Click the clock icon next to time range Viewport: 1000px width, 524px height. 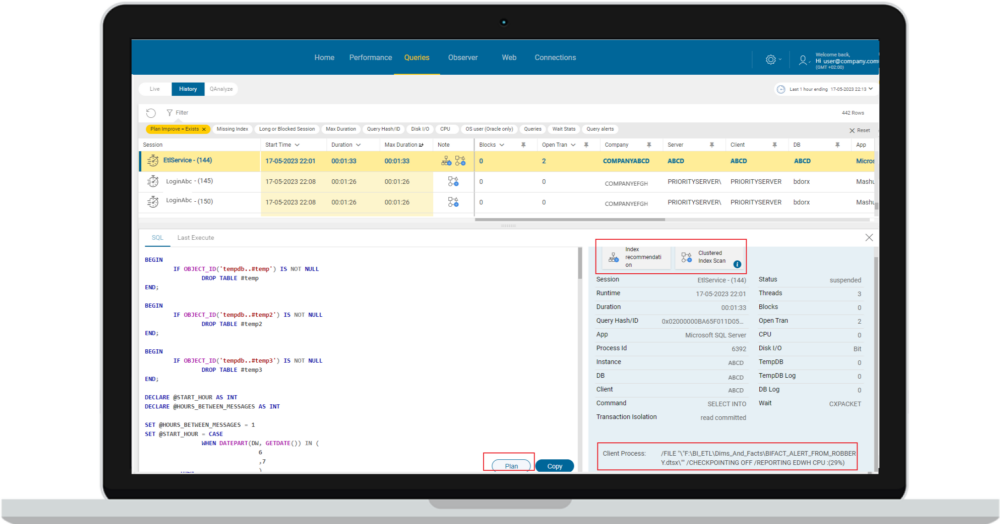(781, 89)
